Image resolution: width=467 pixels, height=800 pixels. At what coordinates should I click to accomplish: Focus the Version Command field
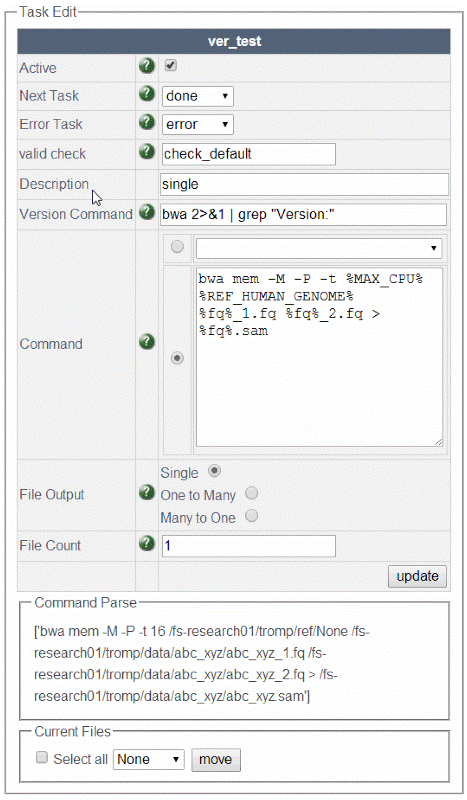pos(303,214)
